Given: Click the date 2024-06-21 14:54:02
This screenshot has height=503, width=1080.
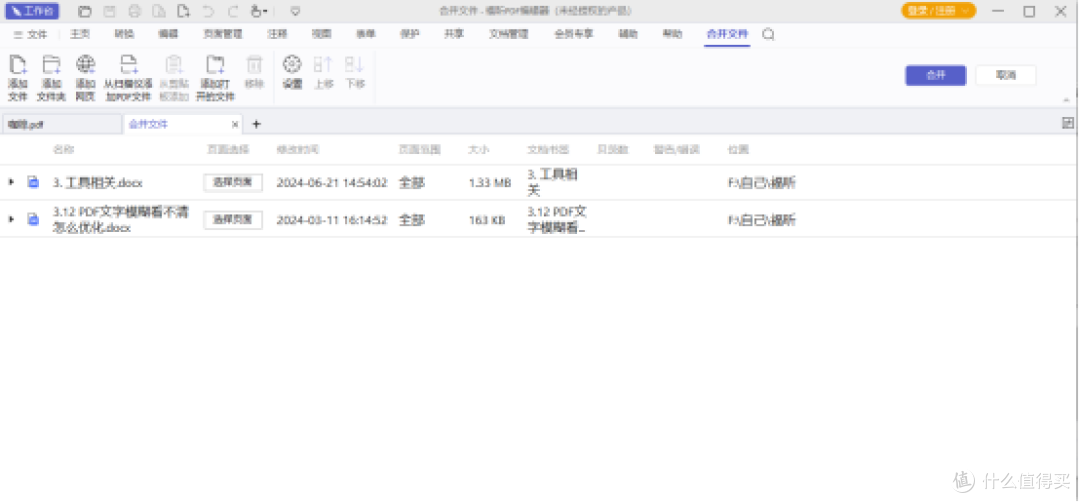Looking at the screenshot, I should 332,183.
